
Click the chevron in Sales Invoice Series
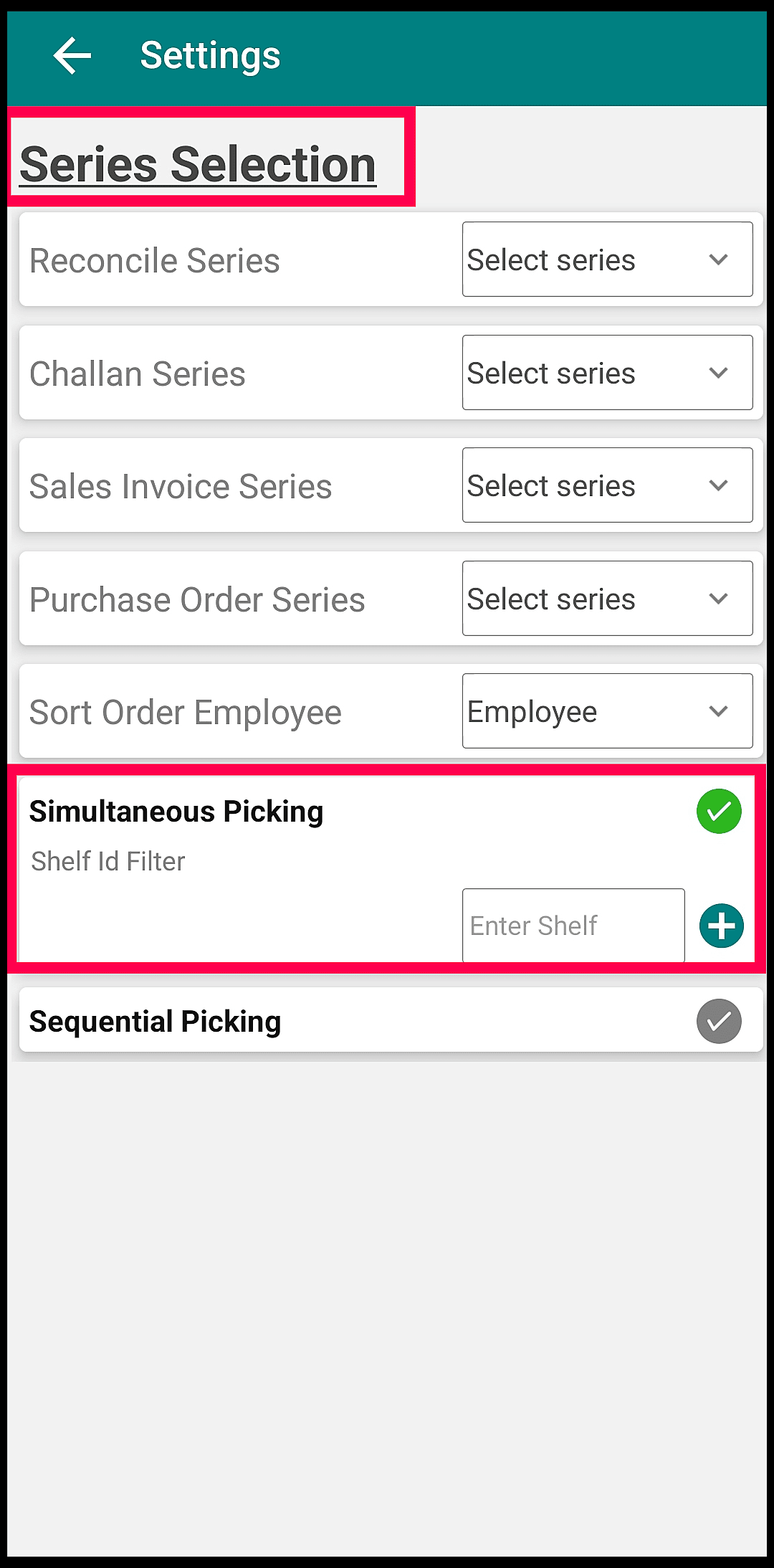click(718, 485)
